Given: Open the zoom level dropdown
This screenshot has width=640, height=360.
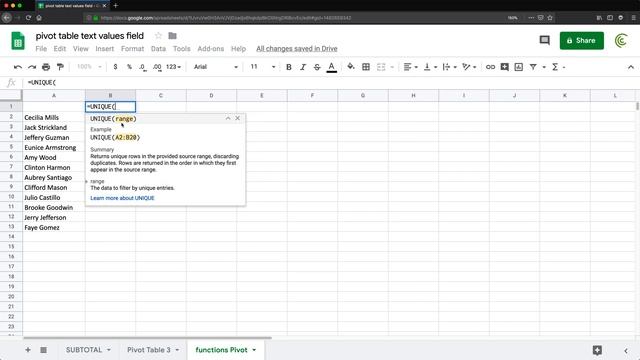Looking at the screenshot, I should (89, 67).
